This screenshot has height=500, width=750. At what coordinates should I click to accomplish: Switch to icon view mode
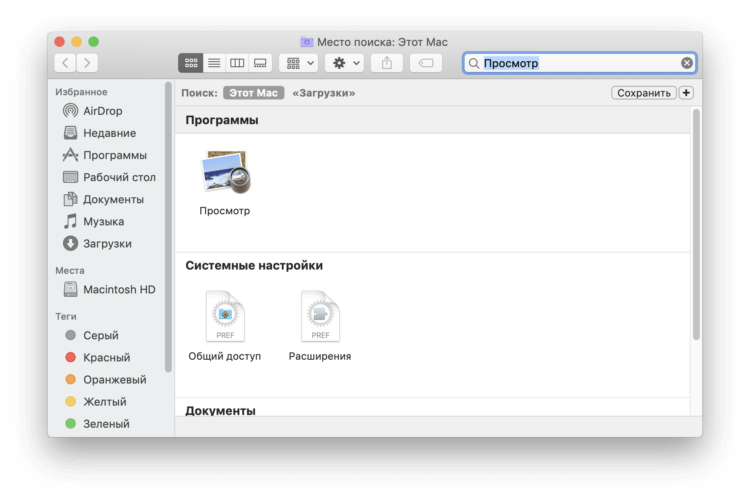point(190,63)
